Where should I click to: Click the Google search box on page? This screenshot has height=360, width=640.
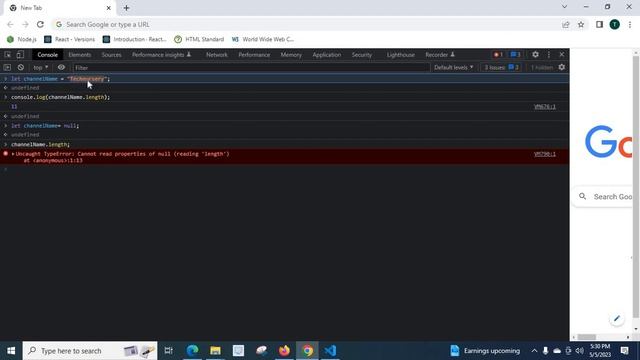pyautogui.click(x=603, y=197)
